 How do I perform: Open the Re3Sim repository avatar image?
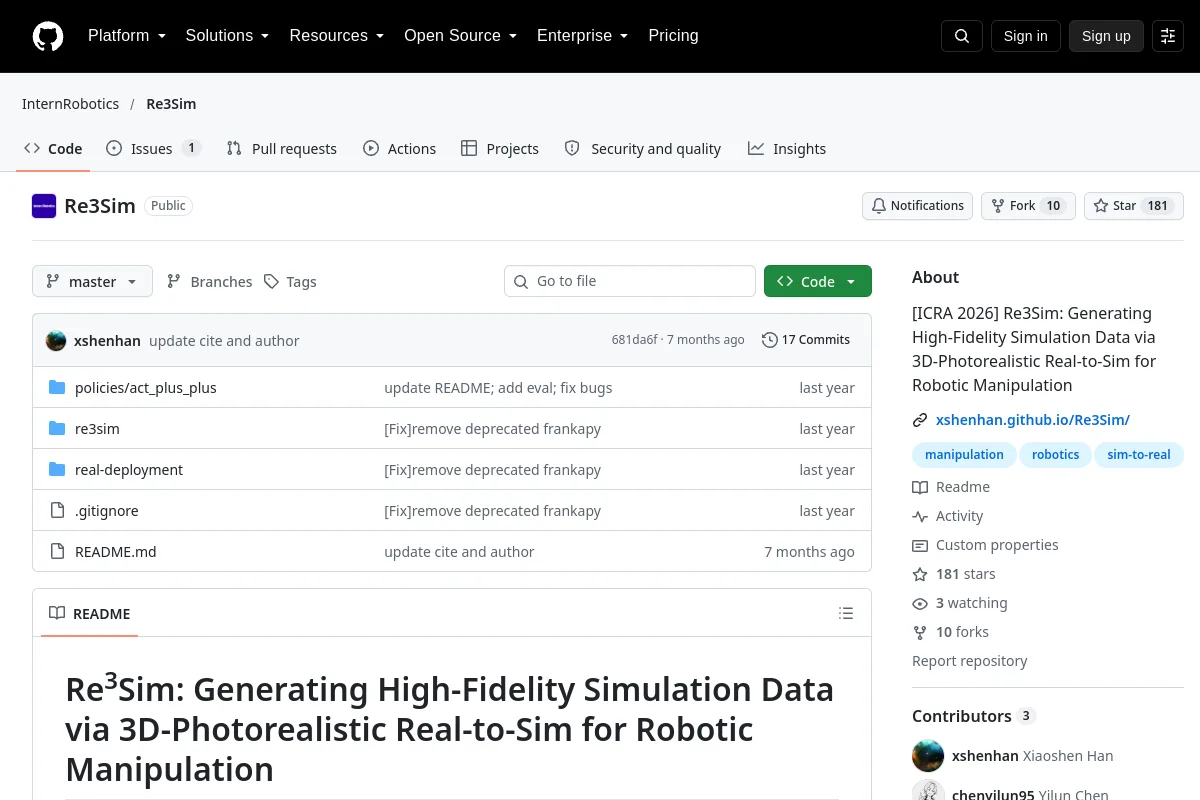tap(44, 206)
